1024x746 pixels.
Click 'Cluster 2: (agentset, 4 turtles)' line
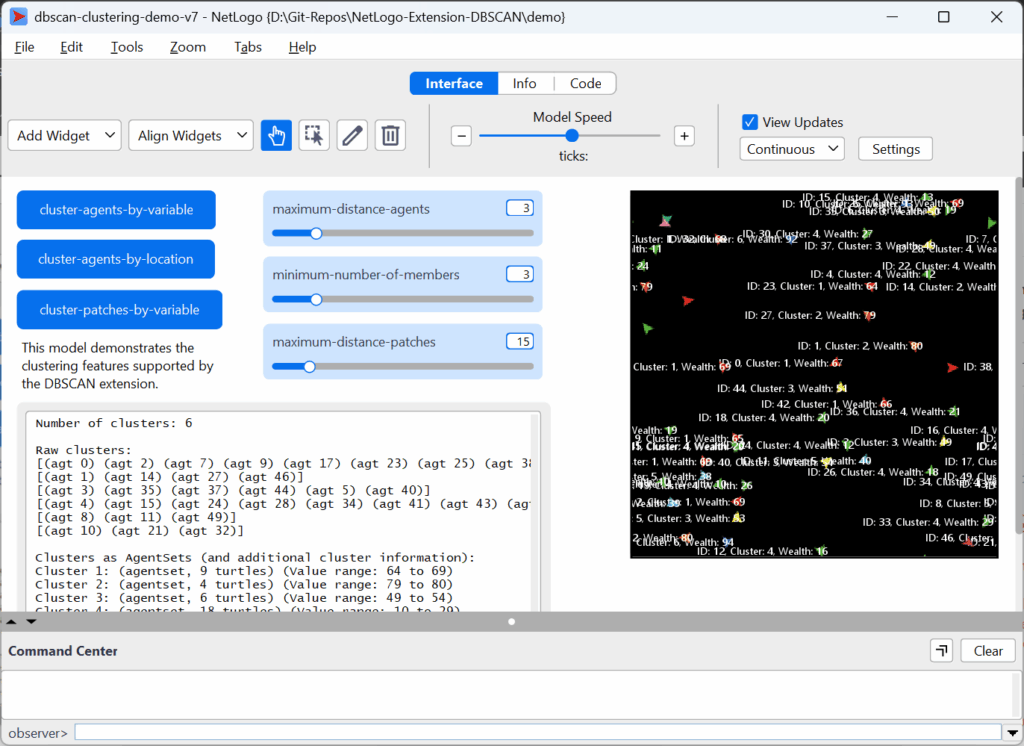coord(244,585)
